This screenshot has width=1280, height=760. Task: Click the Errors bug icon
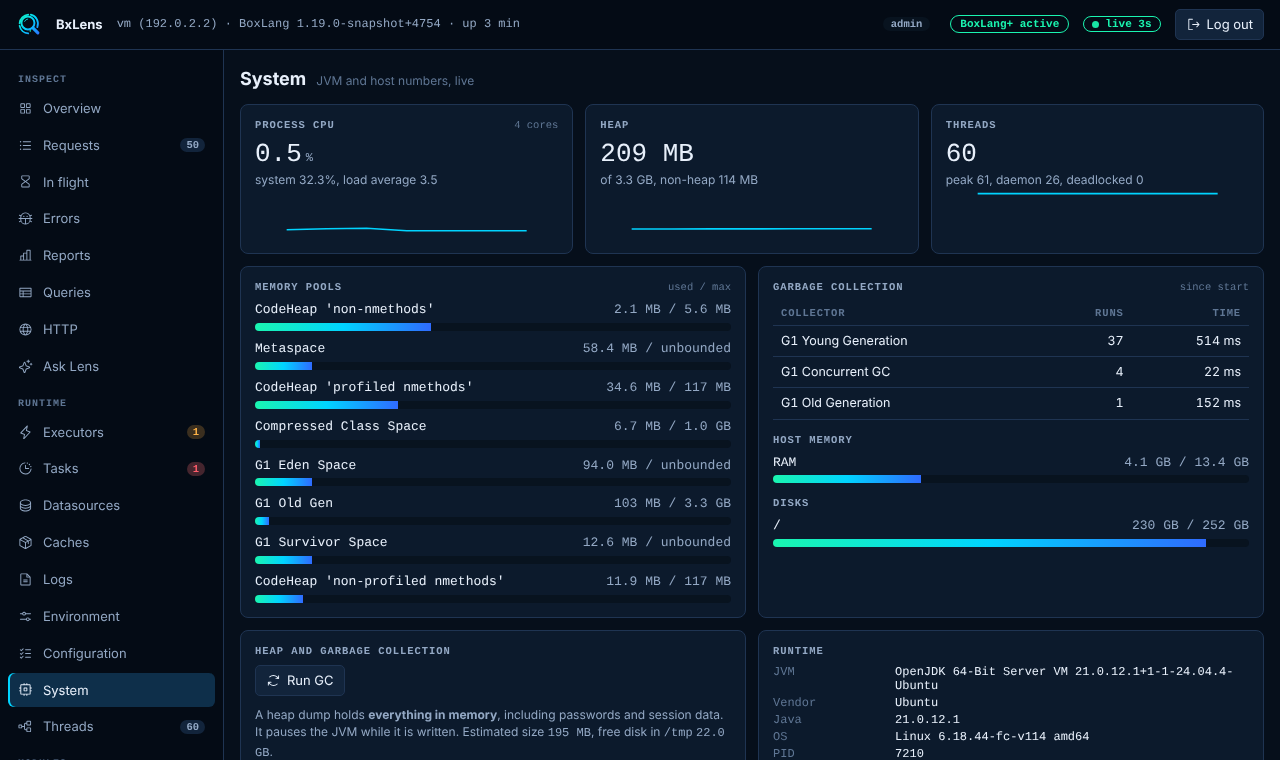click(x=25, y=218)
